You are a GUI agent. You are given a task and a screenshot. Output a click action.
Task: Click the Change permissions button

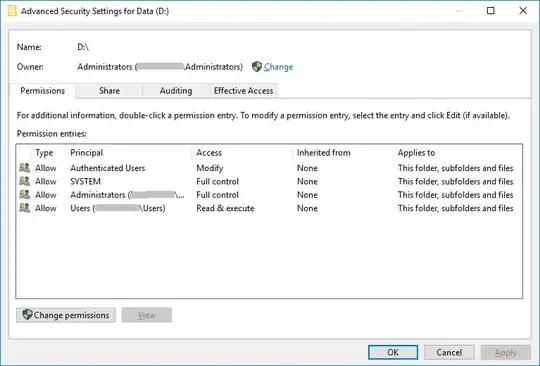point(66,315)
